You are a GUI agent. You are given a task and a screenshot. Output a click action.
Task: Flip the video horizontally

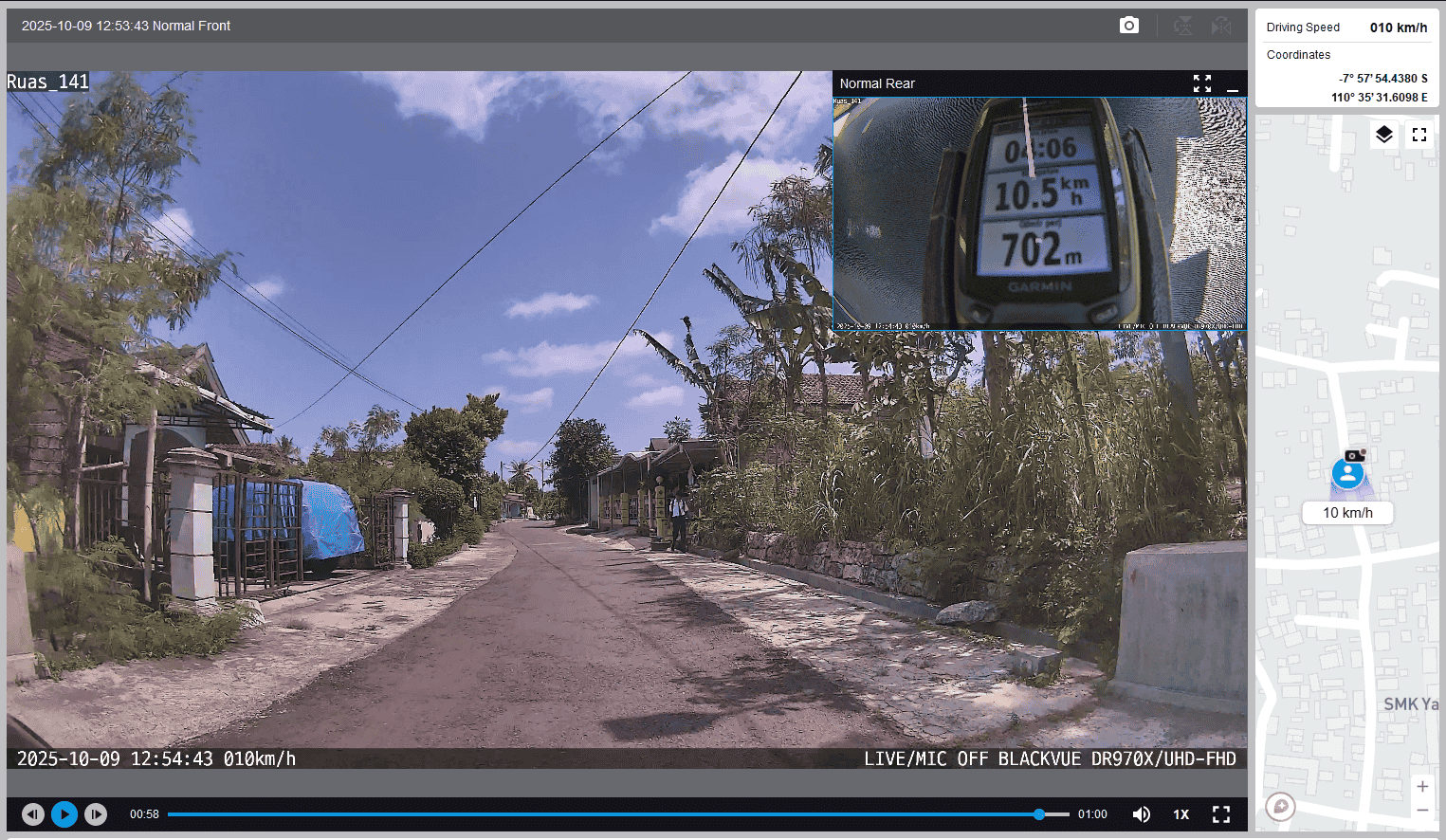point(1221,26)
